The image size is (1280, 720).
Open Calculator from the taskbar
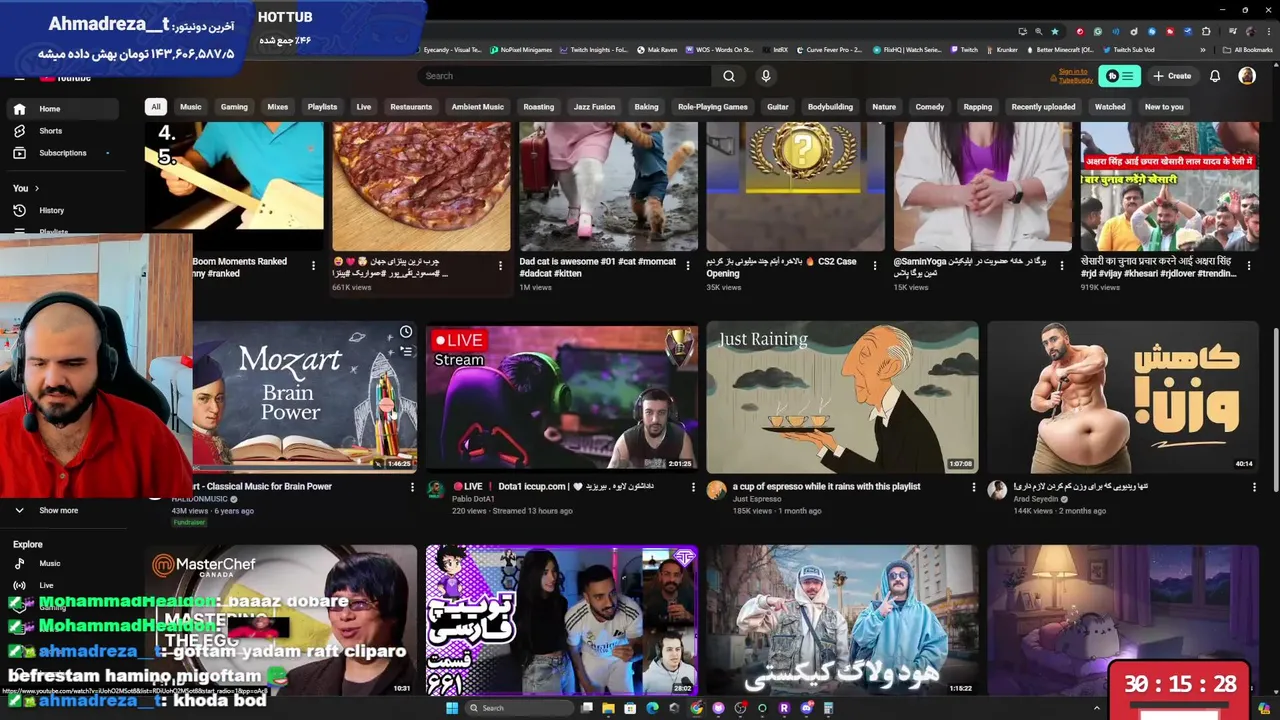click(828, 708)
